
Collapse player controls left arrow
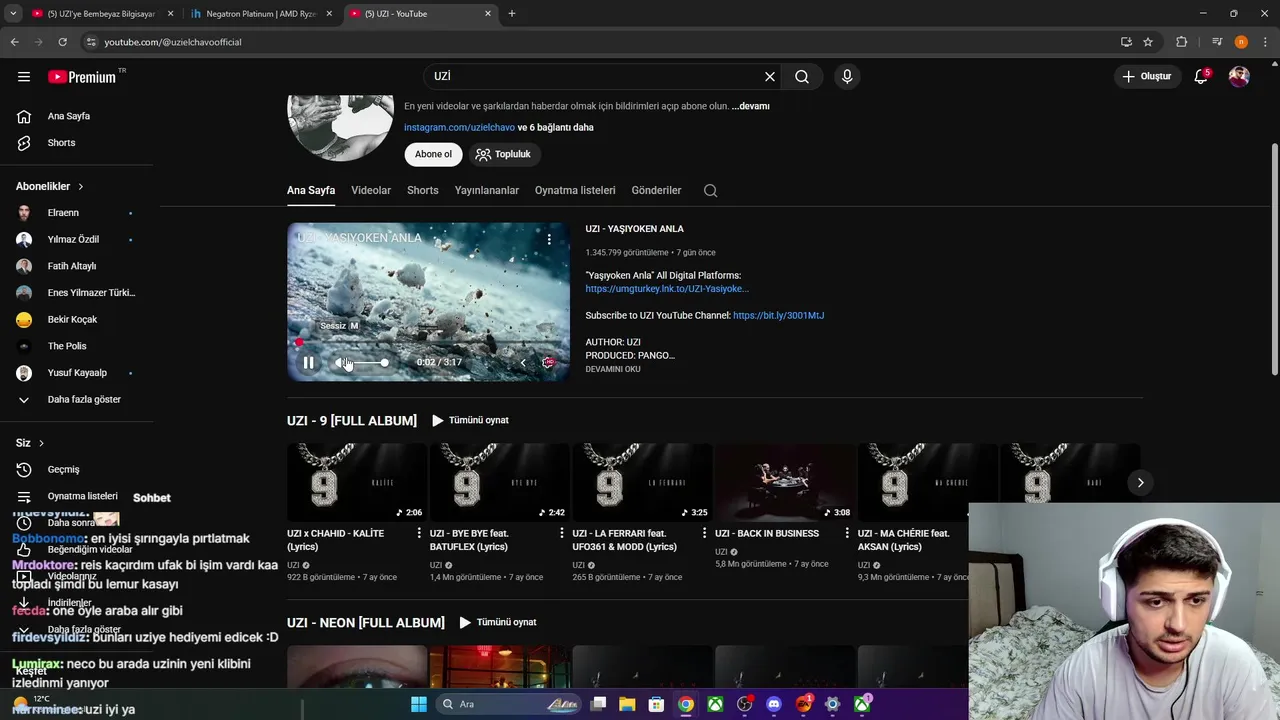(523, 363)
